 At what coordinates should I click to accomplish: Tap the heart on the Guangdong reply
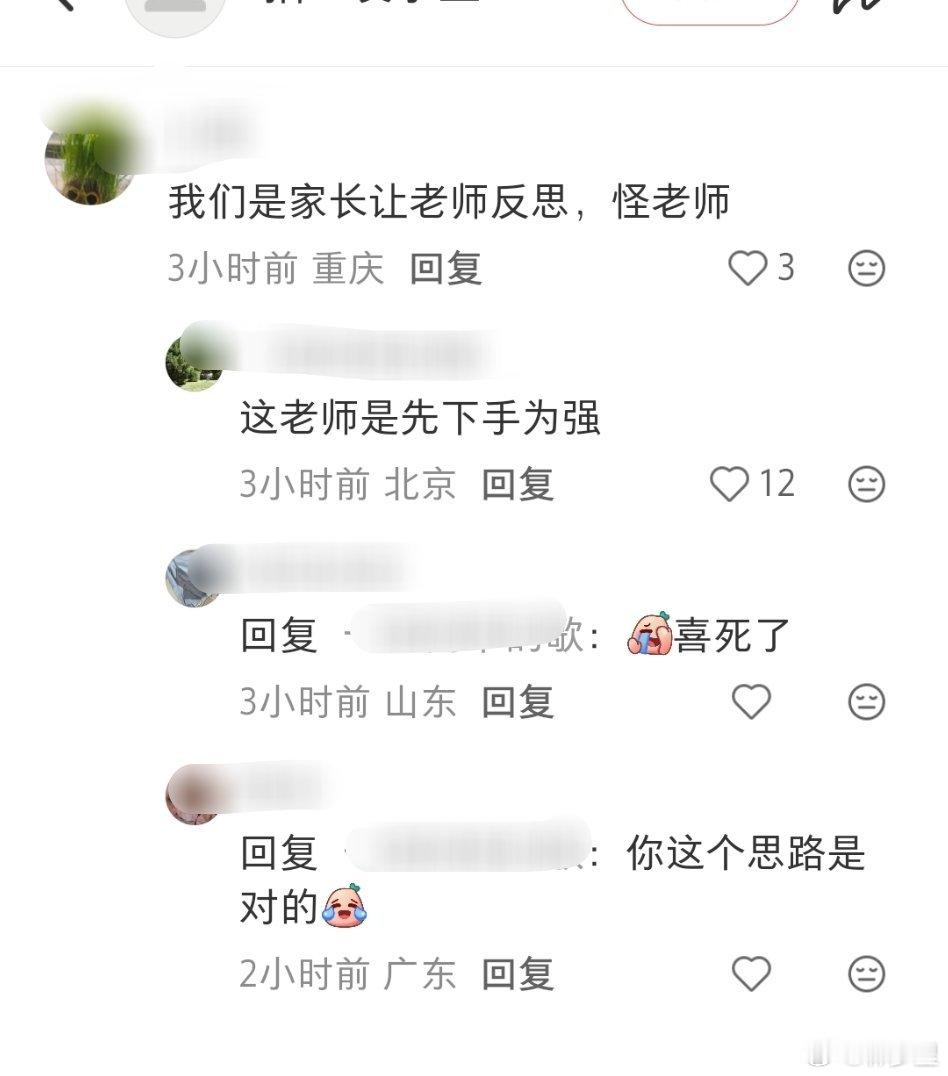click(x=752, y=974)
